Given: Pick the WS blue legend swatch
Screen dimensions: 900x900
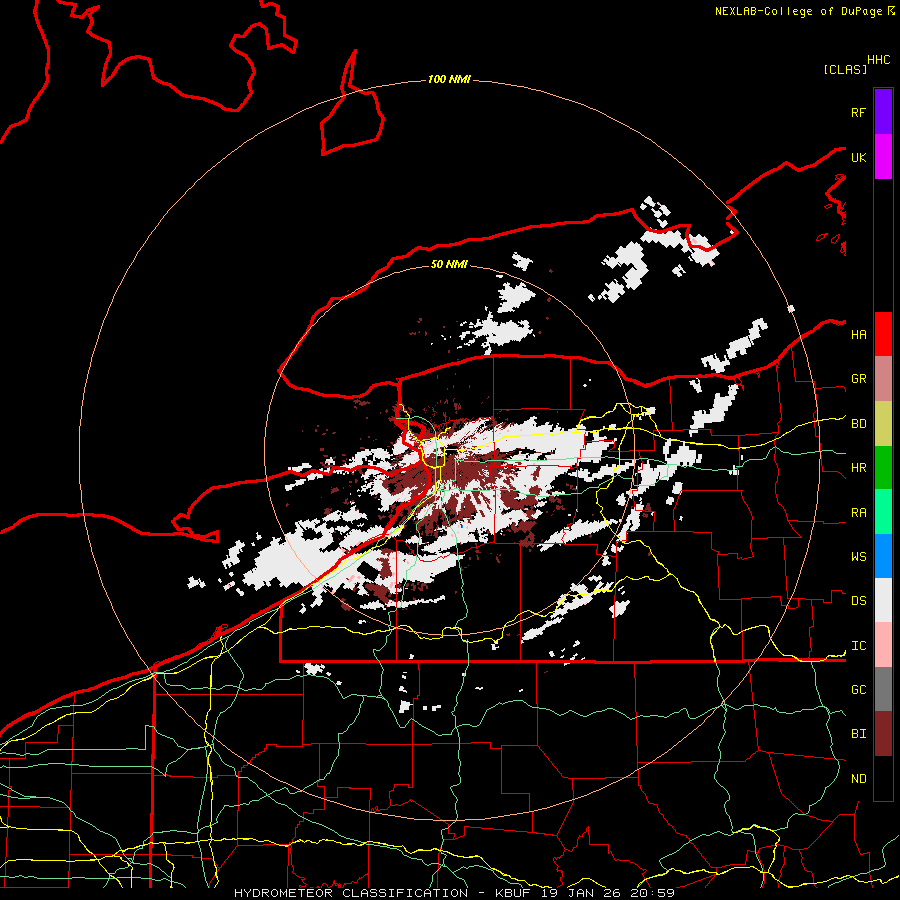Looking at the screenshot, I should (883, 556).
